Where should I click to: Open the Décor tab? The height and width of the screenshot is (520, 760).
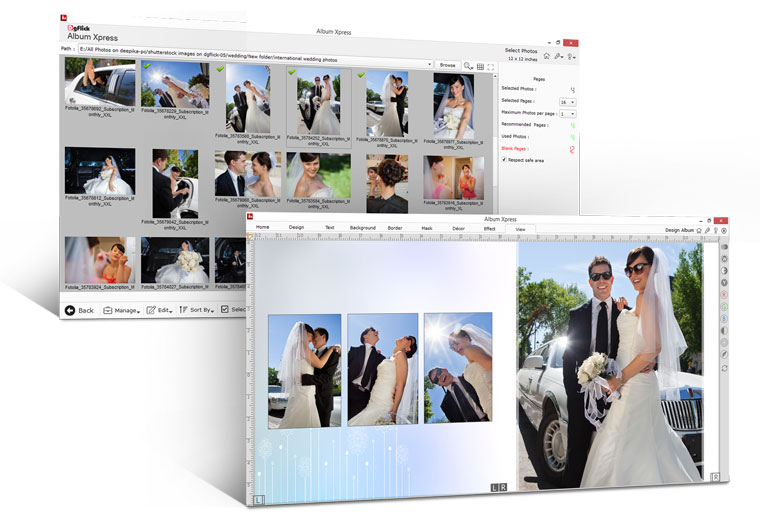pyautogui.click(x=458, y=228)
